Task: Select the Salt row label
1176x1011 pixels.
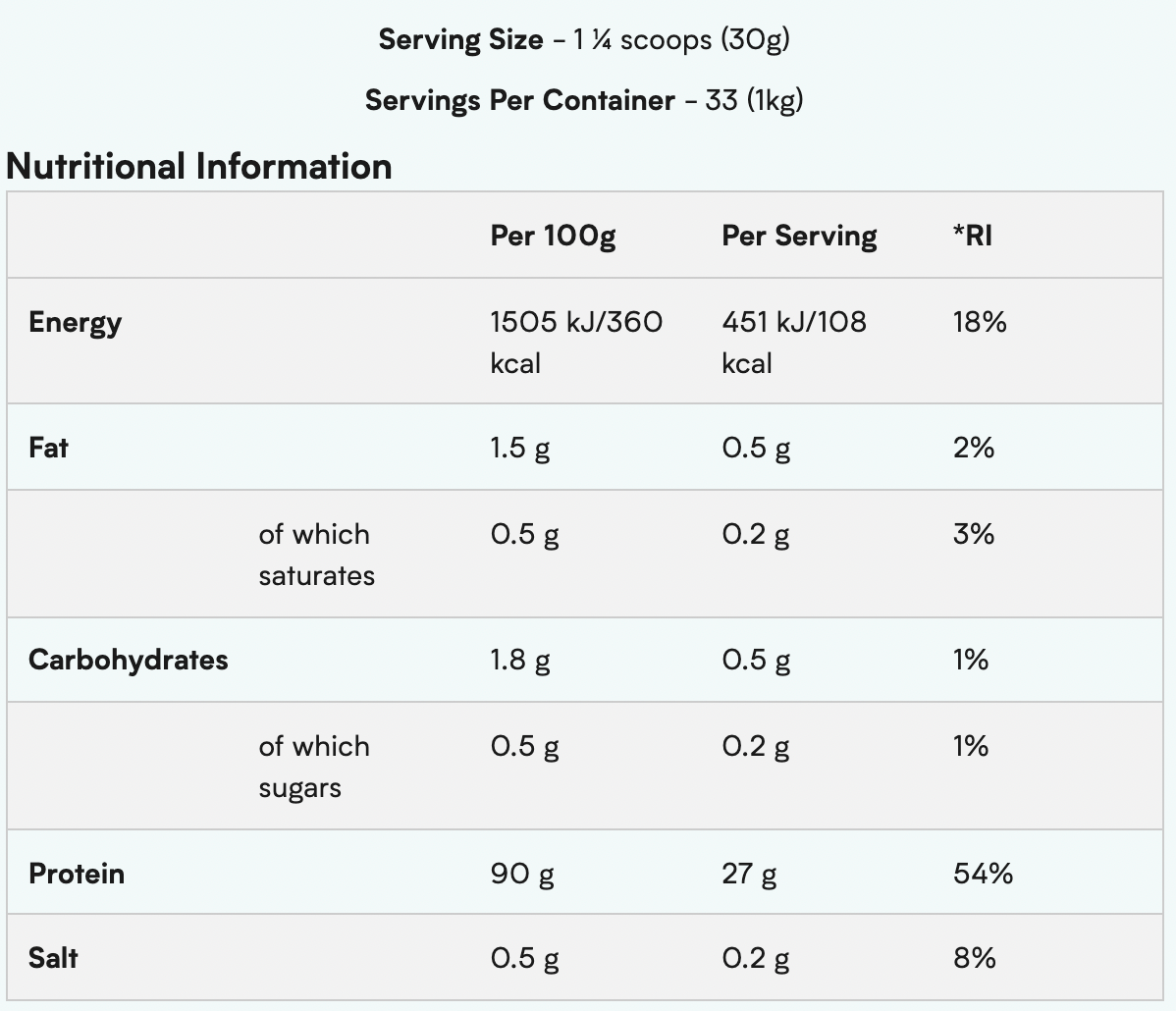Action: 54,958
